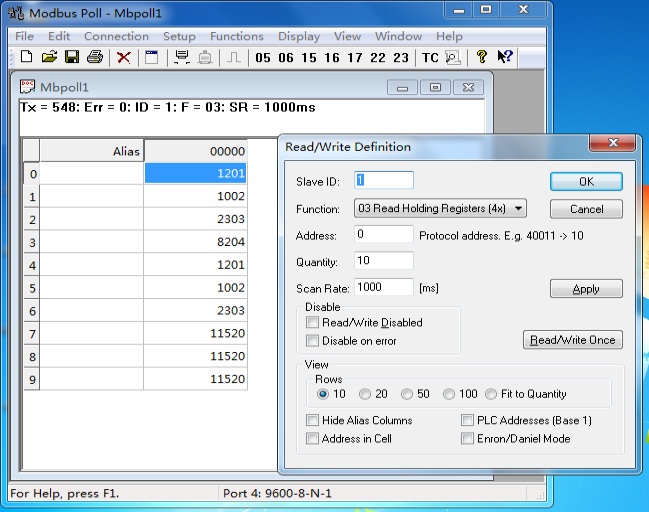Screen dimensions: 649x512
Task: Click the pulse waveform toolbar icon
Action: click(234, 57)
